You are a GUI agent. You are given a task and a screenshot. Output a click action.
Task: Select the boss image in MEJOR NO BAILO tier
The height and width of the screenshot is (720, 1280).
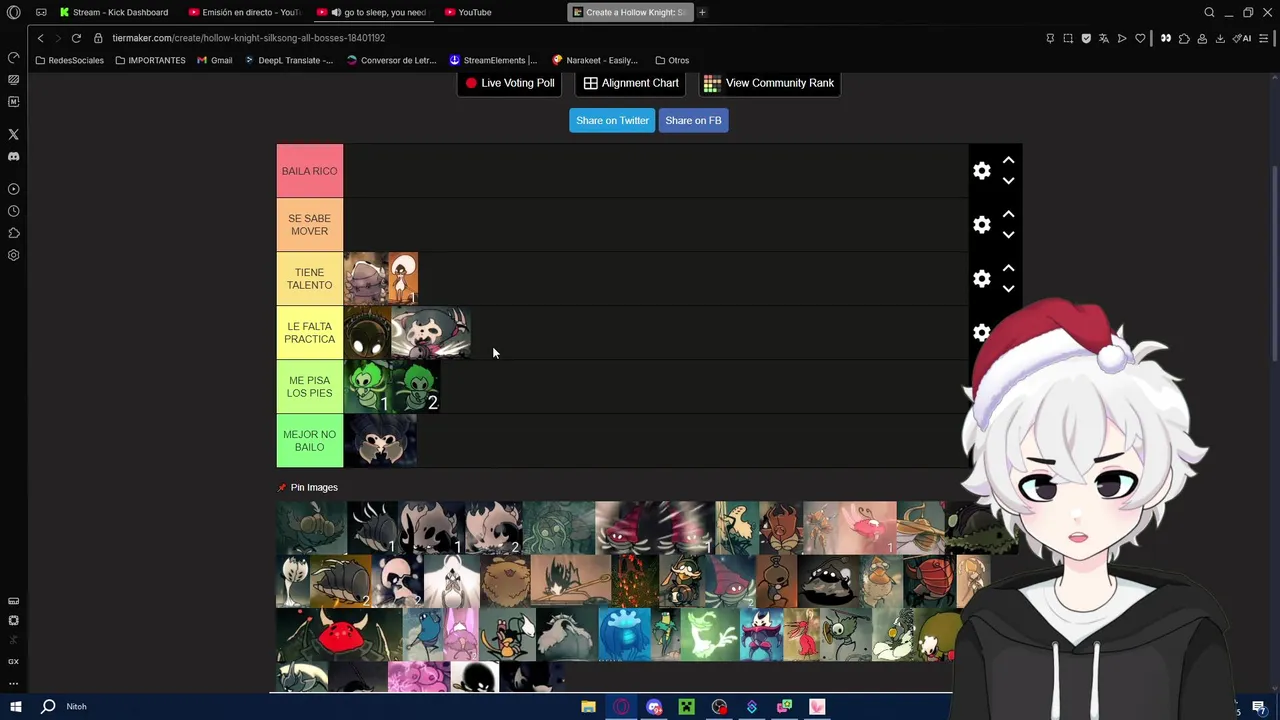click(x=380, y=441)
